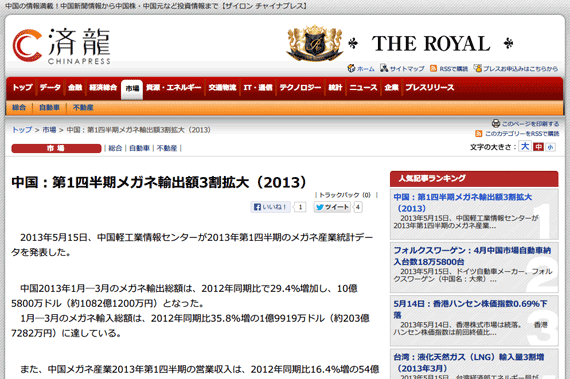Image resolution: width=570 pixels, height=379 pixels.
Task: Click the フォルクスワーゲン article summary text
Action: tap(473, 275)
